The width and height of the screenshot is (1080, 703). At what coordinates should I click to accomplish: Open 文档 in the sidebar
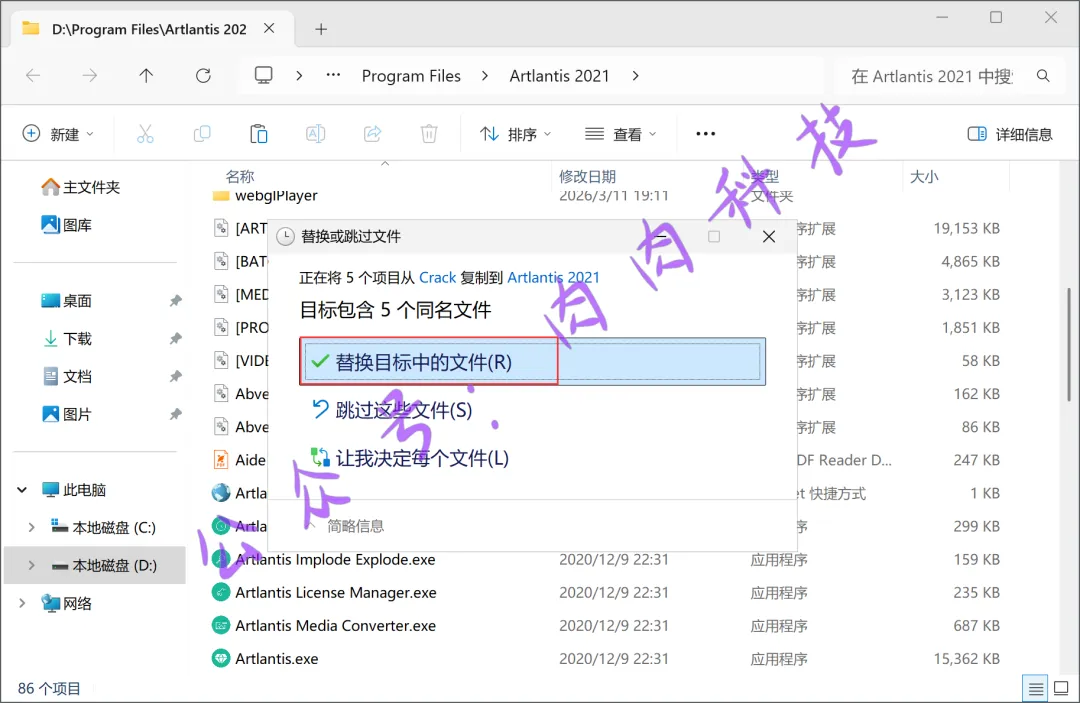click(x=66, y=377)
